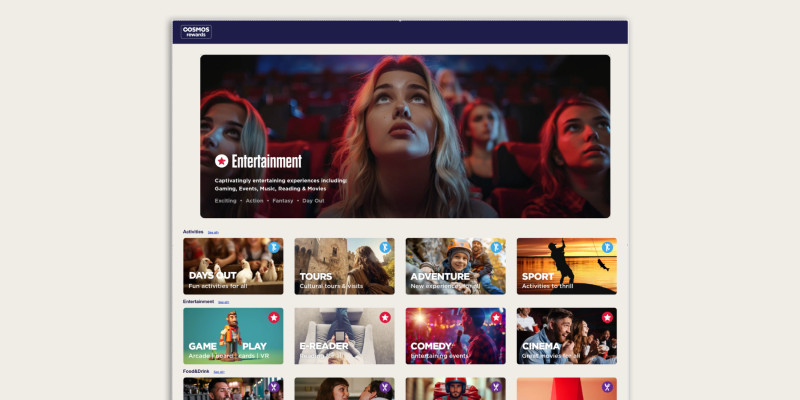Click the 'Food&Drink' section heading
This screenshot has height=400, width=800.
tap(196, 371)
